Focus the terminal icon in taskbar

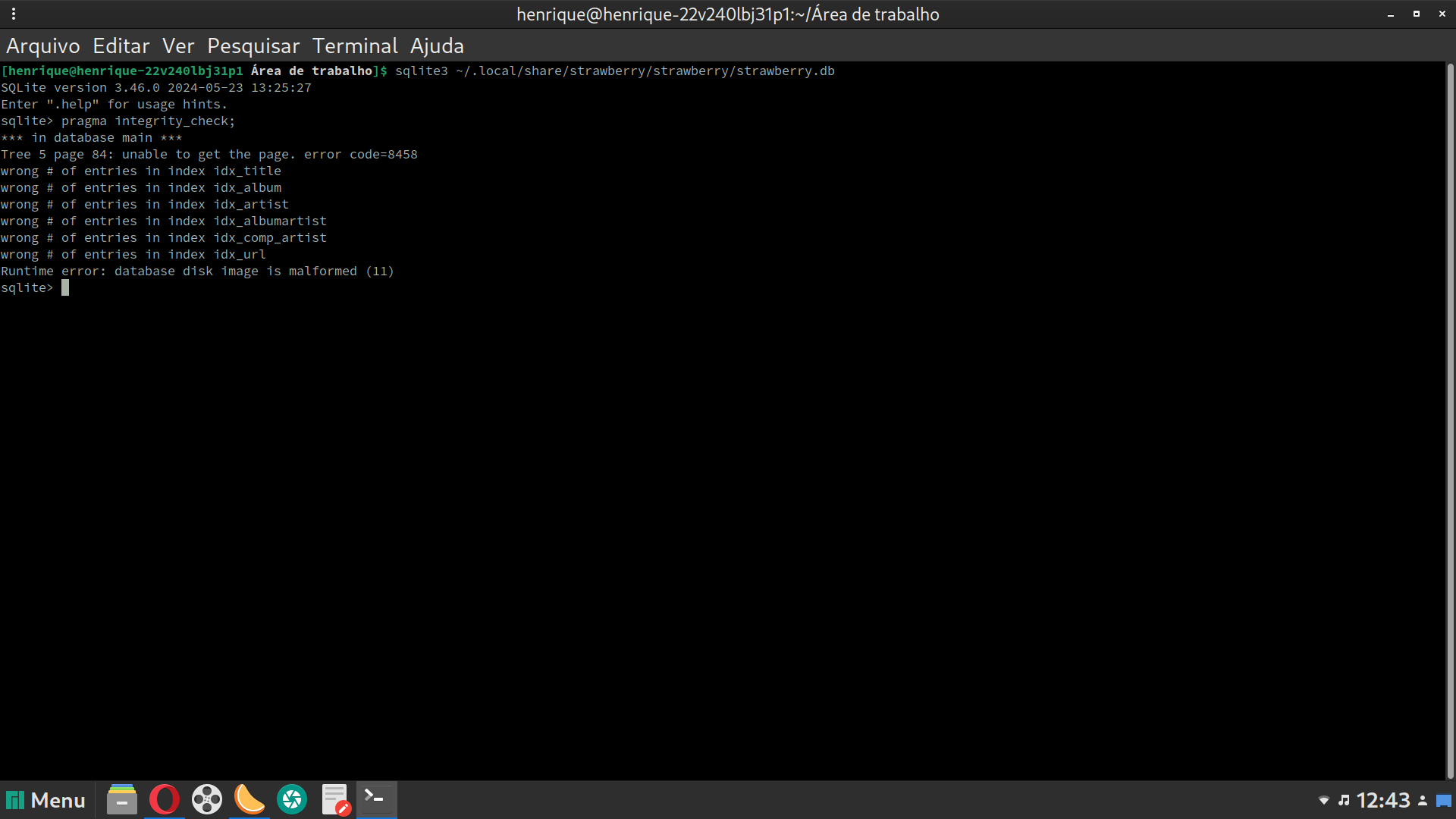coord(377,800)
